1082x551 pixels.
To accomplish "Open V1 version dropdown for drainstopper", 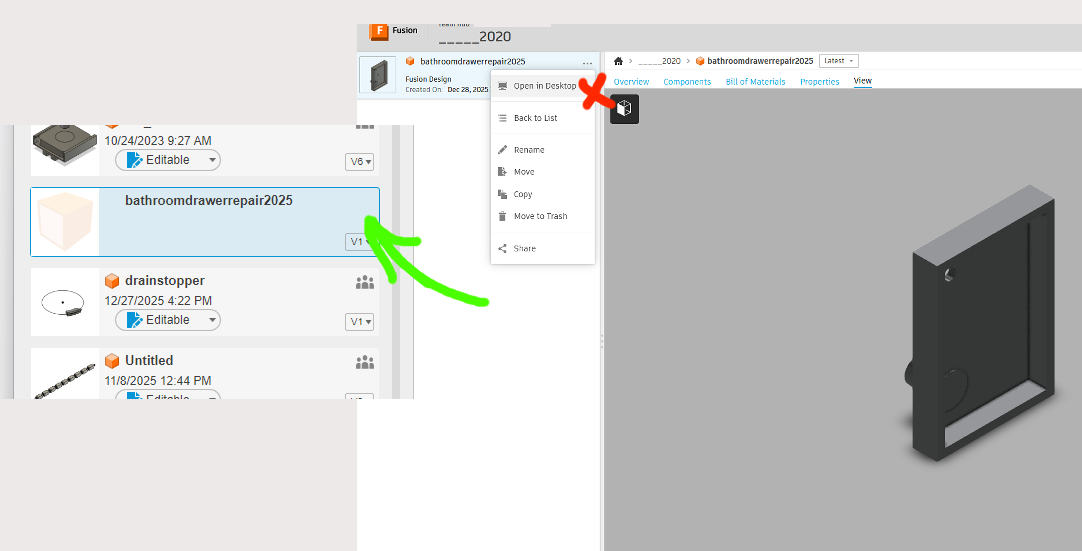I will [360, 322].
